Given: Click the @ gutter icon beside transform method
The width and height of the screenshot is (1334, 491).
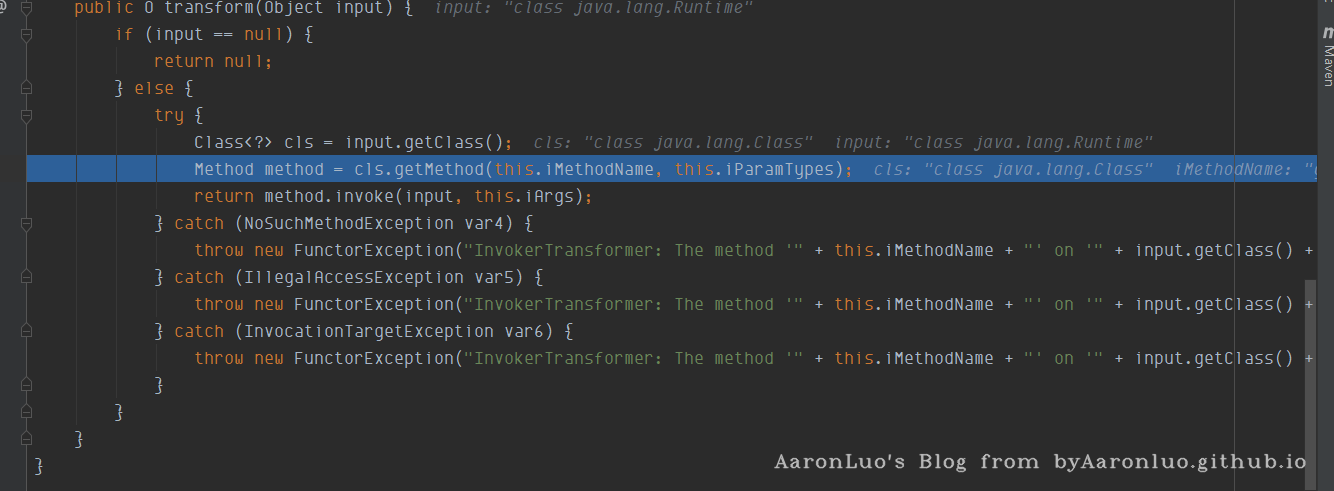Looking at the screenshot, I should [x=3, y=8].
